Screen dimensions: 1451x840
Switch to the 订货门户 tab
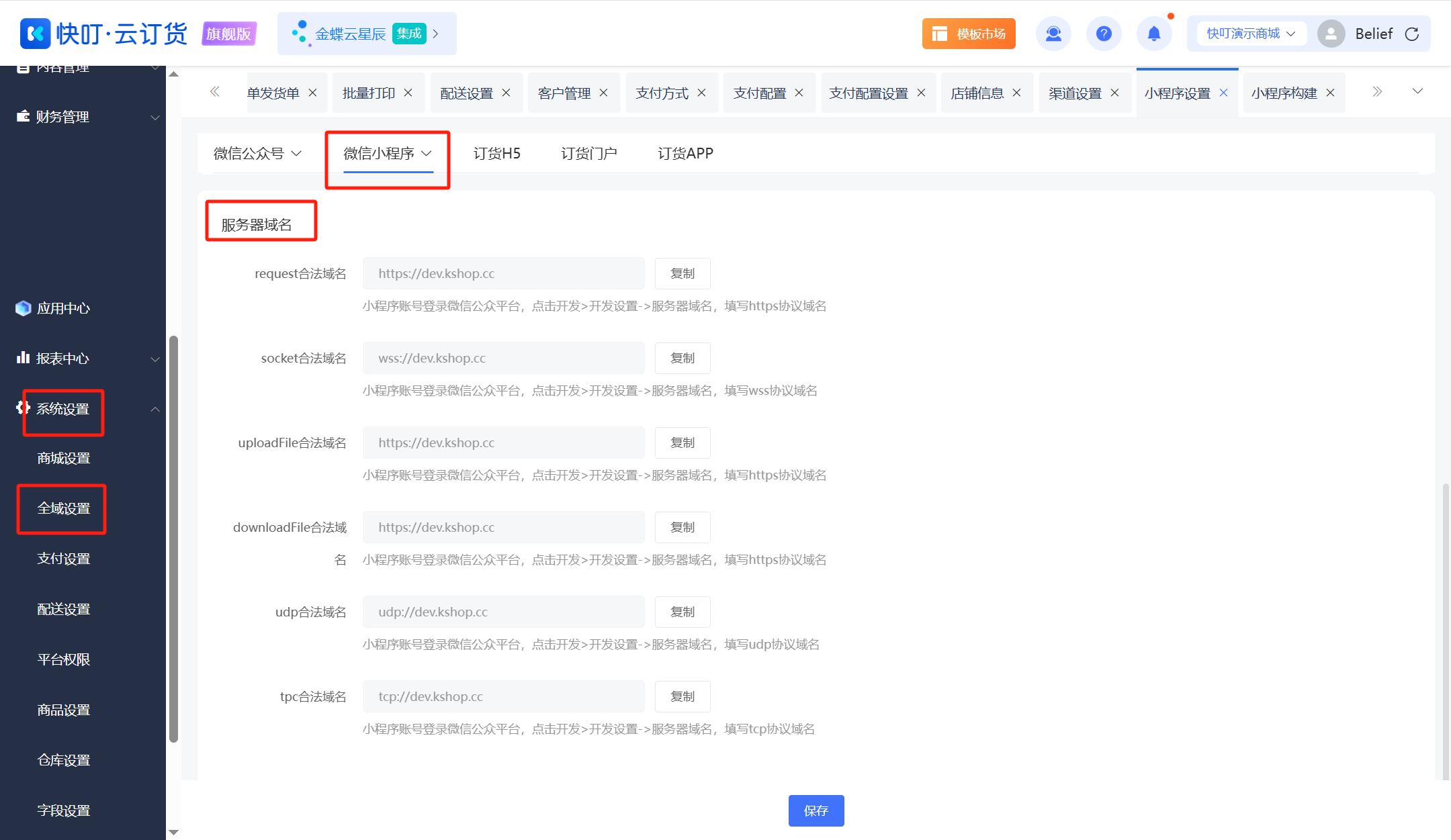(x=588, y=153)
